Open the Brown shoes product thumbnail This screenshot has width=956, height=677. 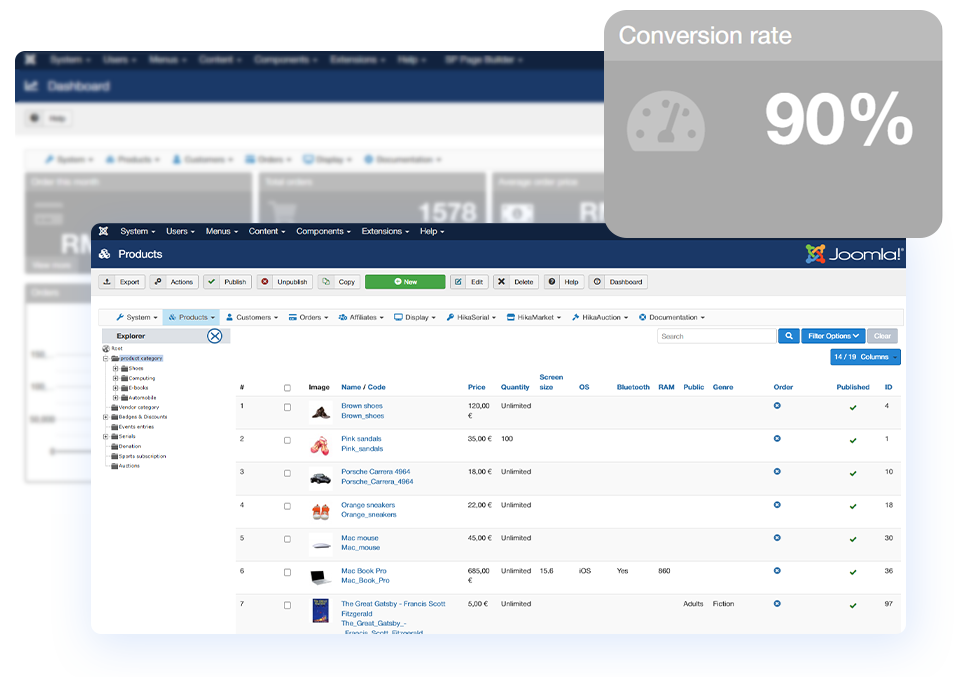click(321, 413)
